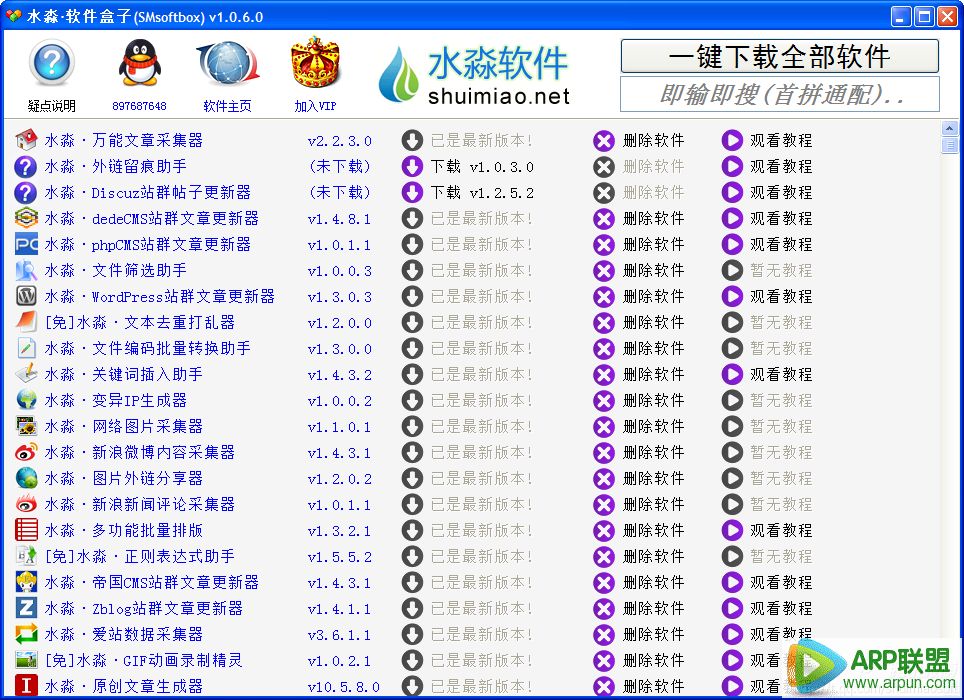Click the scrollbar up arrow
Screen dimensions: 964x700
949,128
